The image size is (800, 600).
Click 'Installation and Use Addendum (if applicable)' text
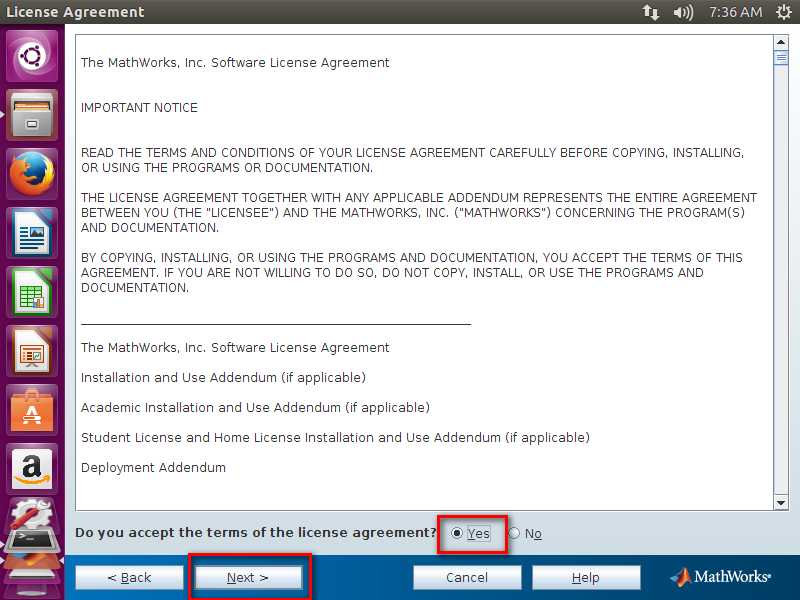click(223, 378)
